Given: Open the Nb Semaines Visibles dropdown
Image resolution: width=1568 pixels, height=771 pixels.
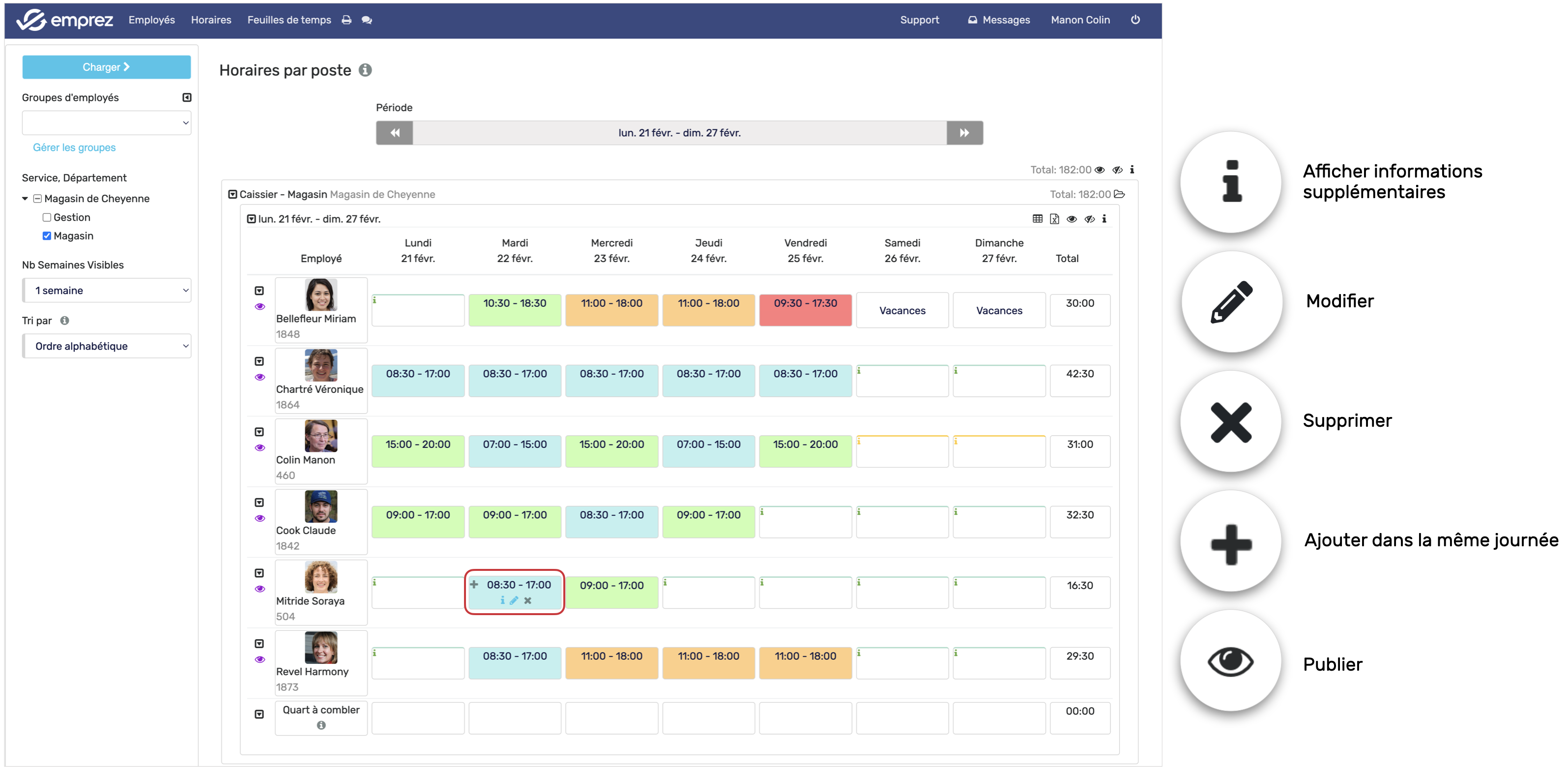Looking at the screenshot, I should [x=107, y=291].
